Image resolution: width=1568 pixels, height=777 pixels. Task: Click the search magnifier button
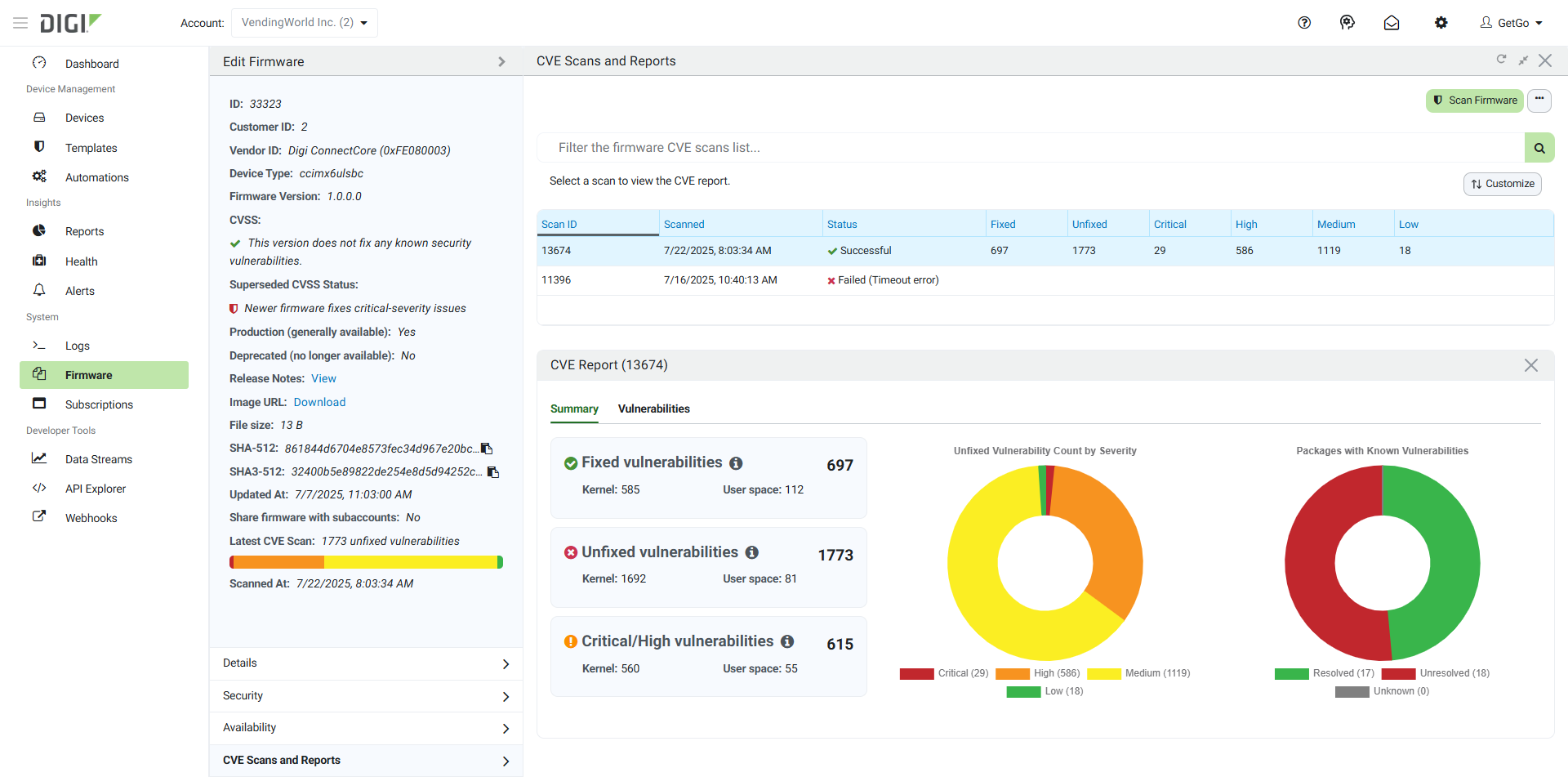1539,148
